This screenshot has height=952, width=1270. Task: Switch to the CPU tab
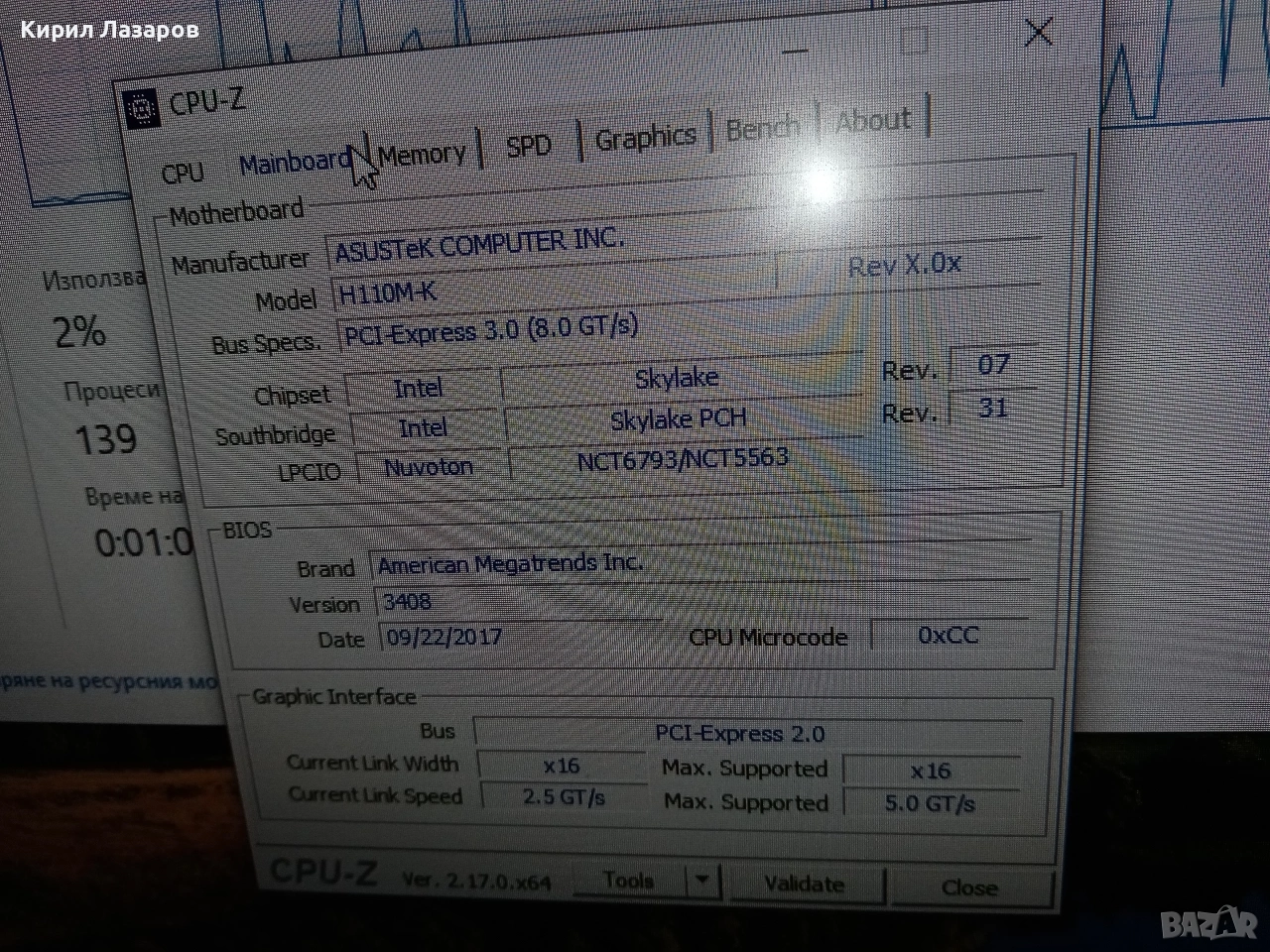pyautogui.click(x=183, y=173)
